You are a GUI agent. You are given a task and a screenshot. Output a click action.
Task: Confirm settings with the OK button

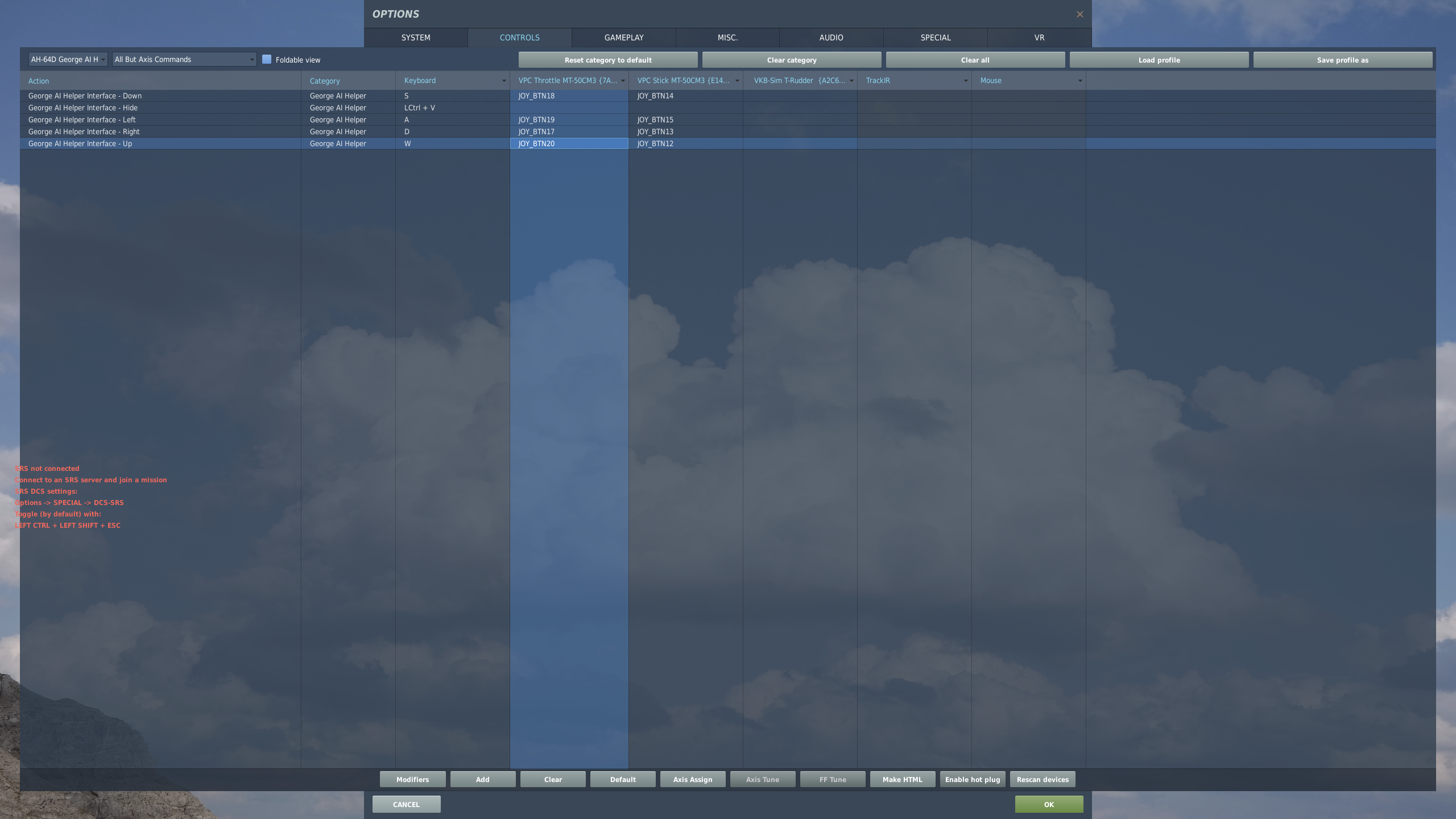pos(1049,804)
